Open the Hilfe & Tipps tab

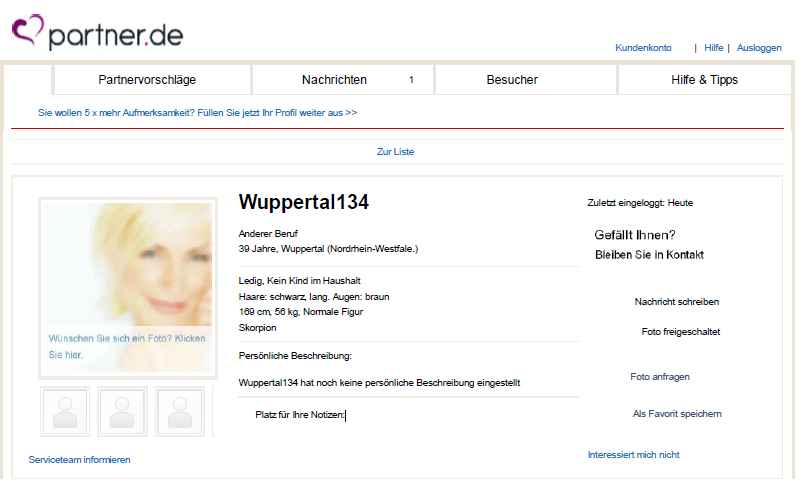click(x=704, y=80)
